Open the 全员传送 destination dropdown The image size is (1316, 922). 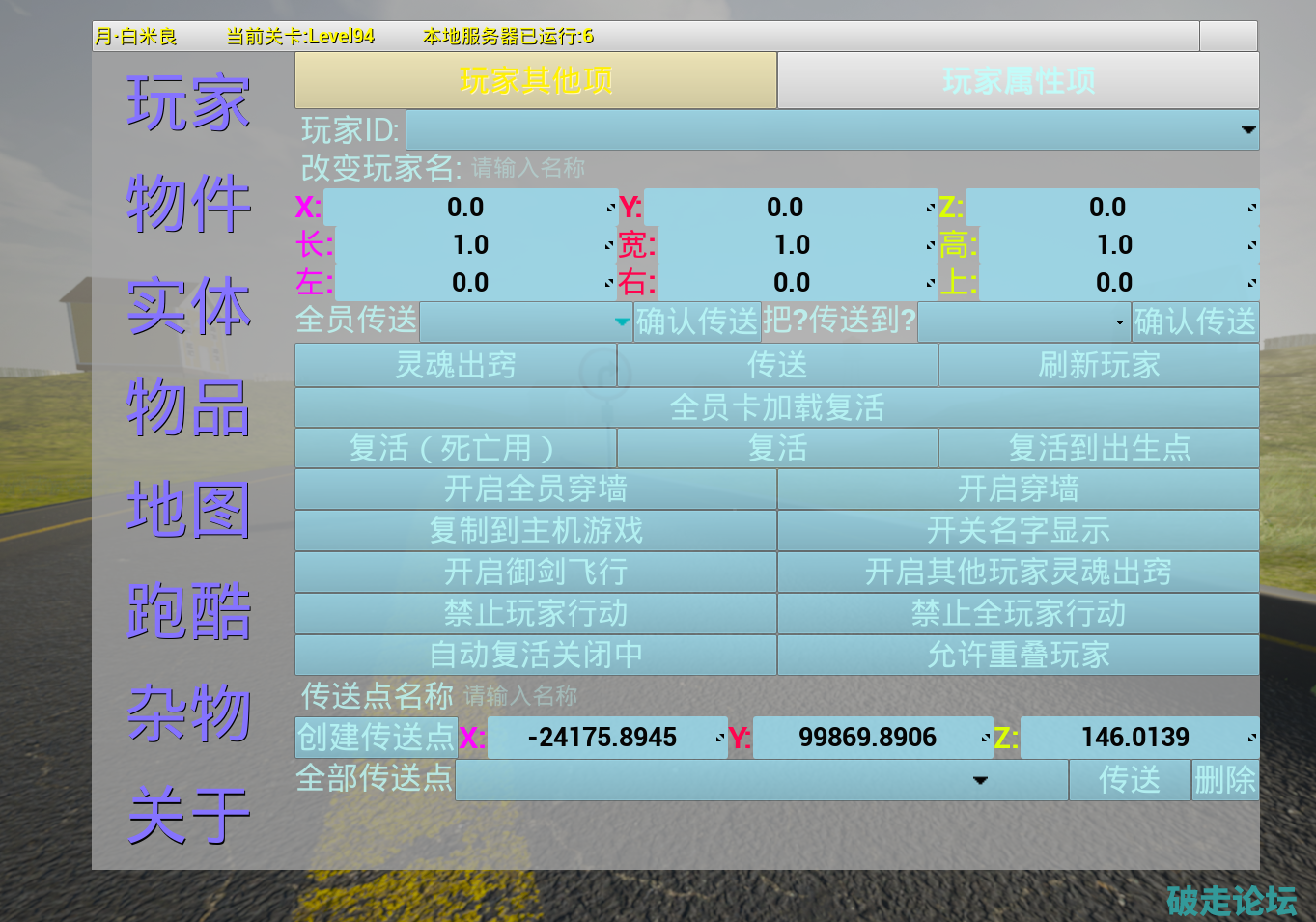[526, 321]
